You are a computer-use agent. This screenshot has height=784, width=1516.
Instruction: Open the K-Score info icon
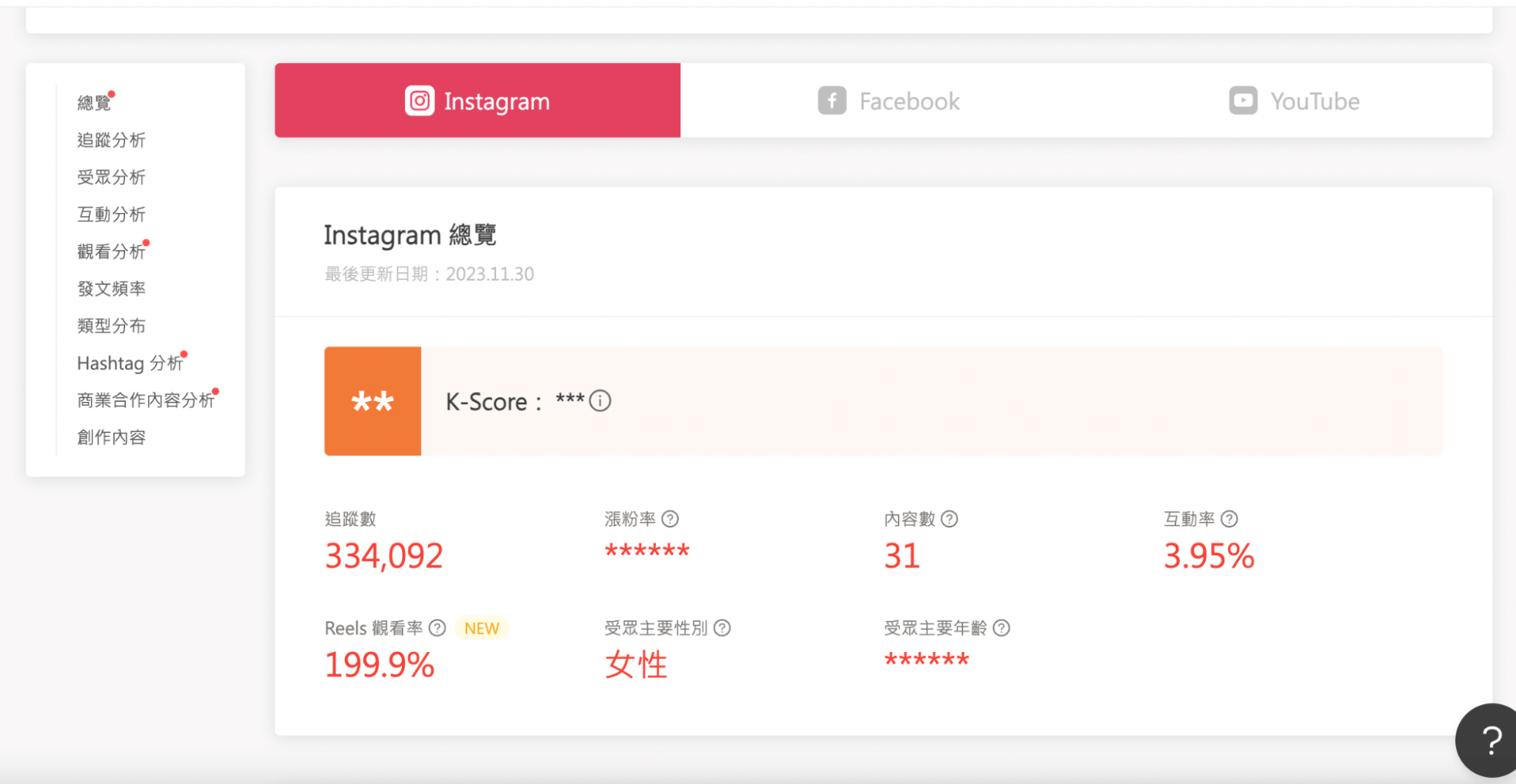[x=600, y=400]
